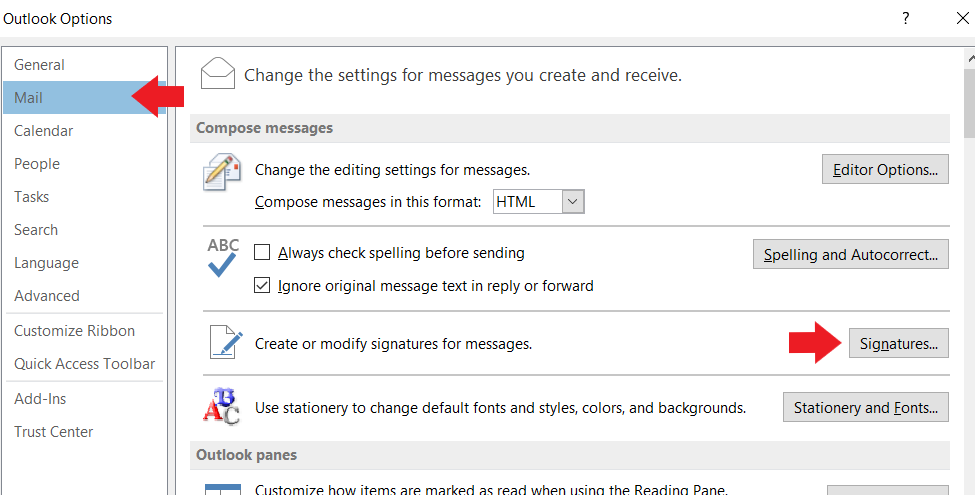Click the Signatures button
This screenshot has width=975, height=495.
(x=899, y=343)
